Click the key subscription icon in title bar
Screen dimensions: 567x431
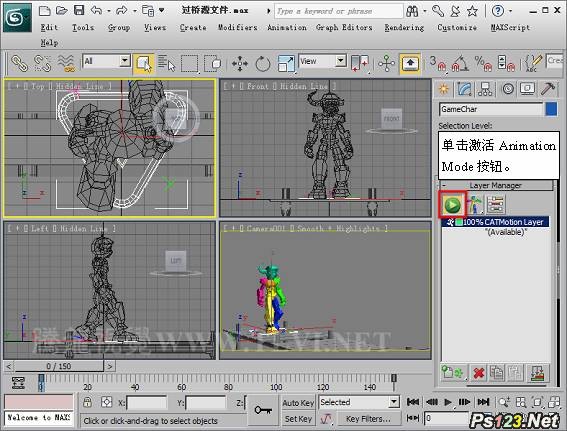click(x=438, y=11)
